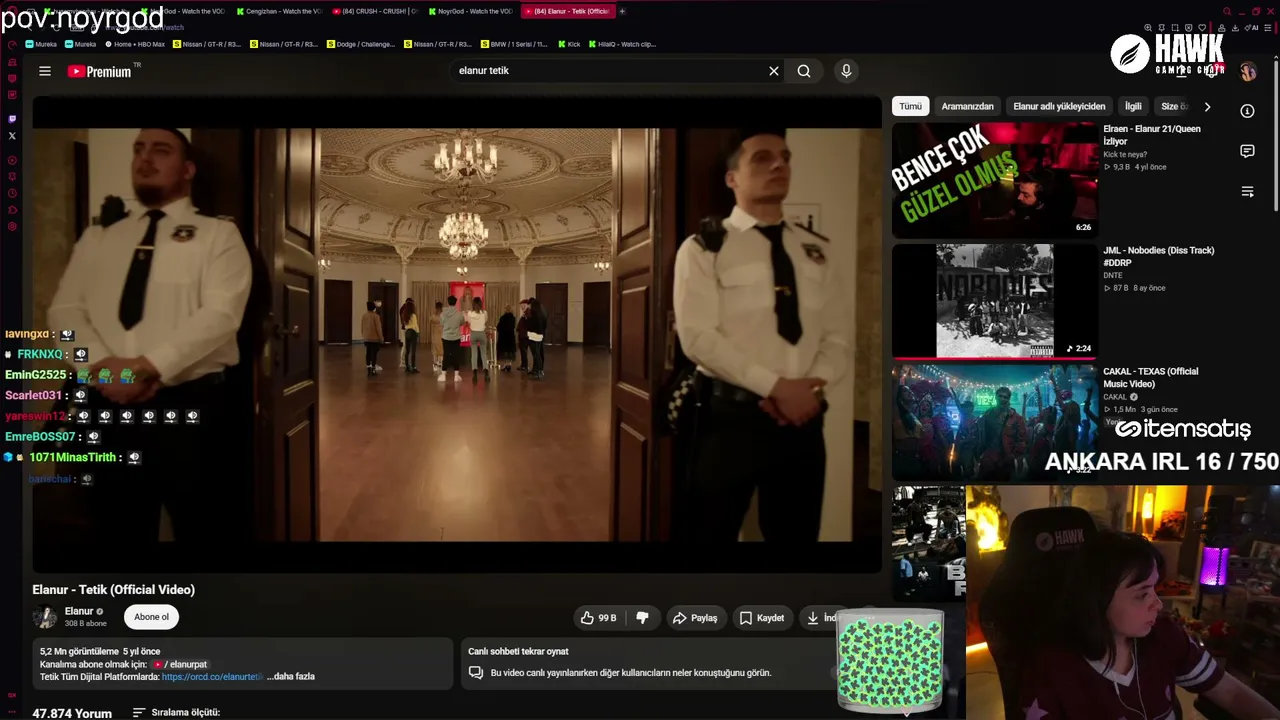This screenshot has width=1280, height=720.
Task: Dislike the video with thumbs down
Action: click(642, 618)
